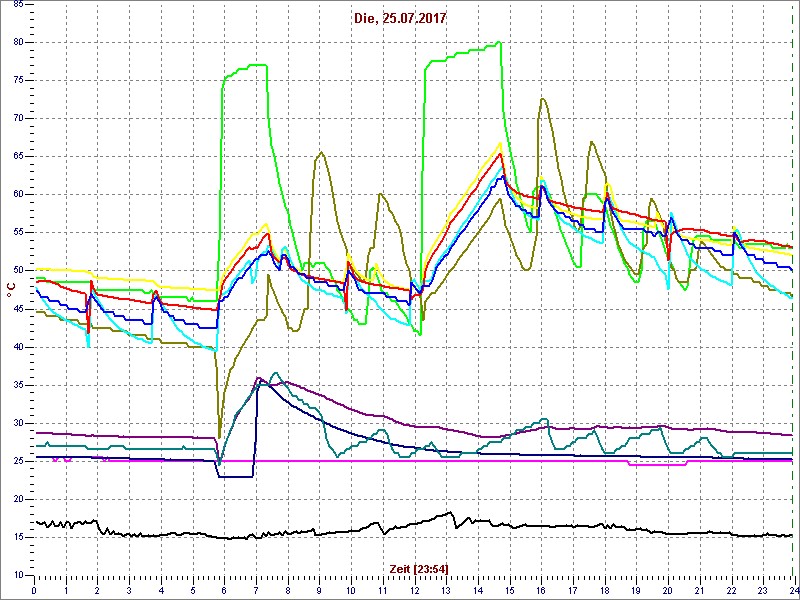
Task: Click the 75 value on the temperature axis
Action: coord(17,81)
